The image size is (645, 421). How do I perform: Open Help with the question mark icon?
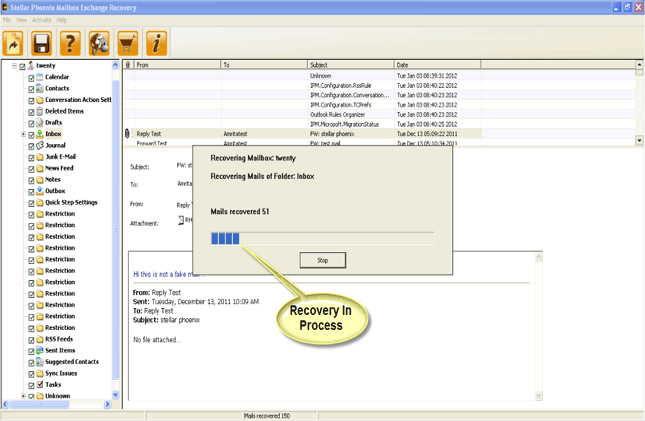(x=70, y=43)
